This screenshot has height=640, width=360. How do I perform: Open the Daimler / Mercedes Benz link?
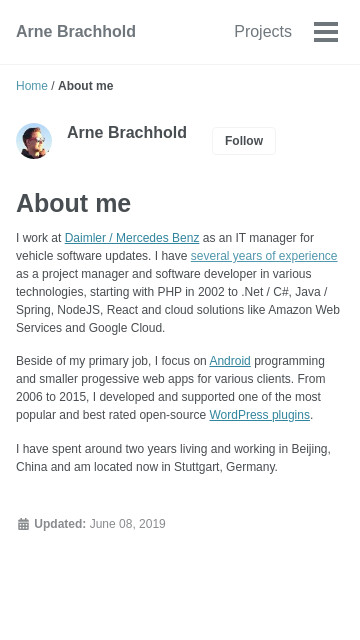coord(132,238)
